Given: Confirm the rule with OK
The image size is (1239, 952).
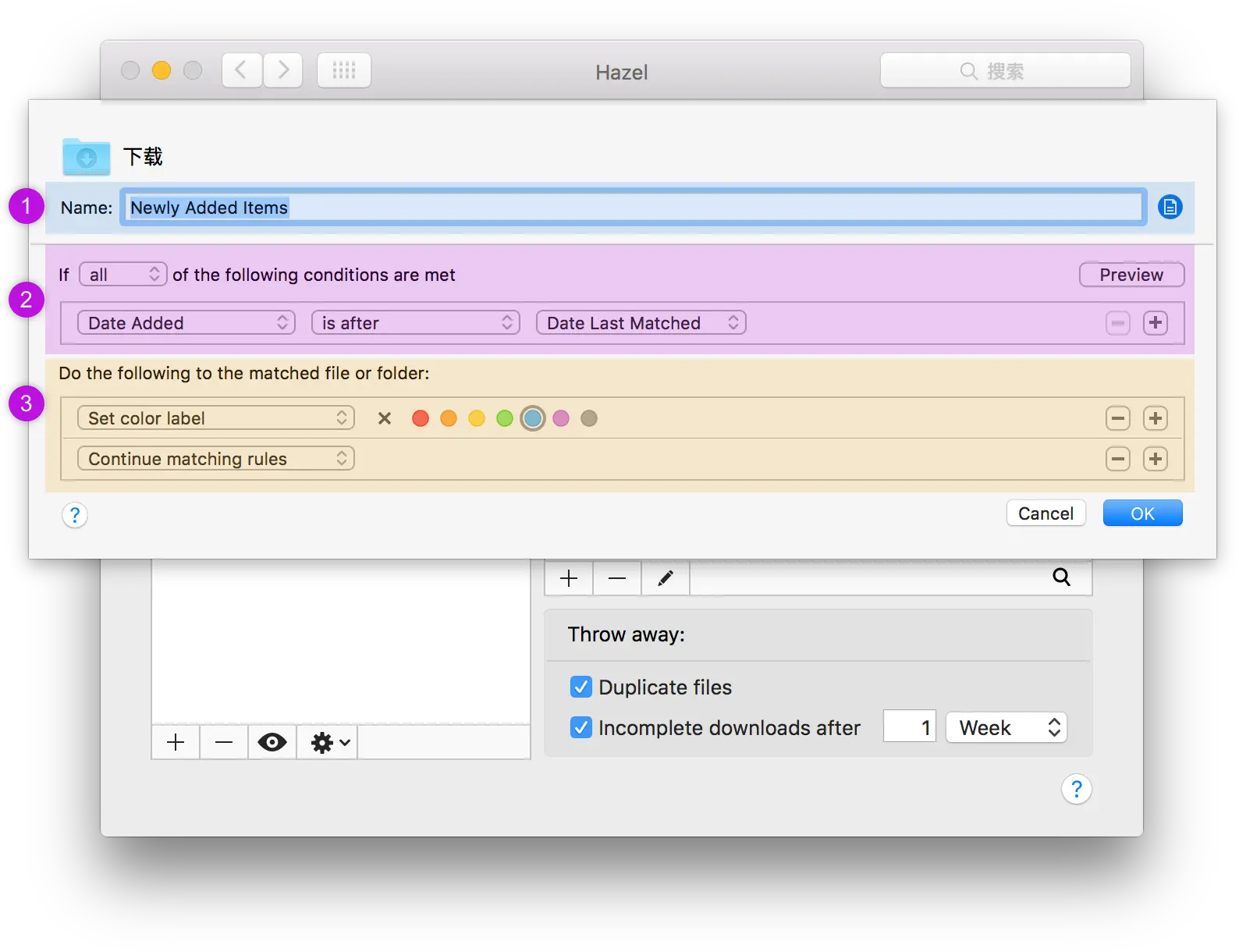Looking at the screenshot, I should [1143, 513].
